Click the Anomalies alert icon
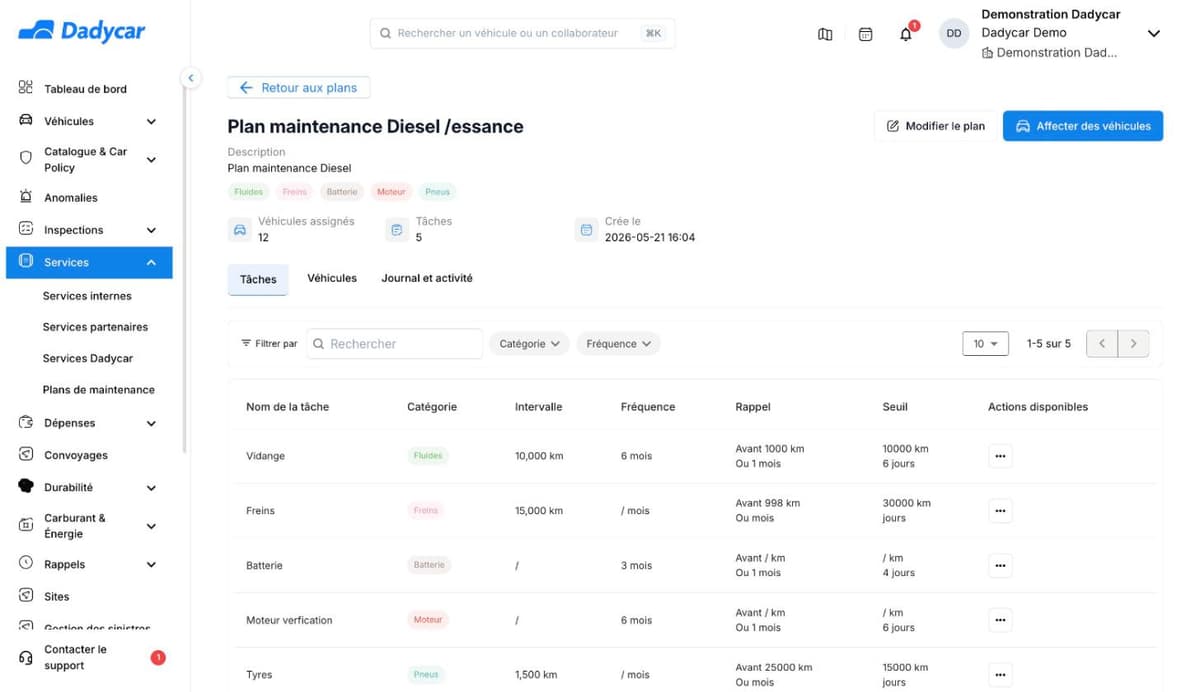 26,197
